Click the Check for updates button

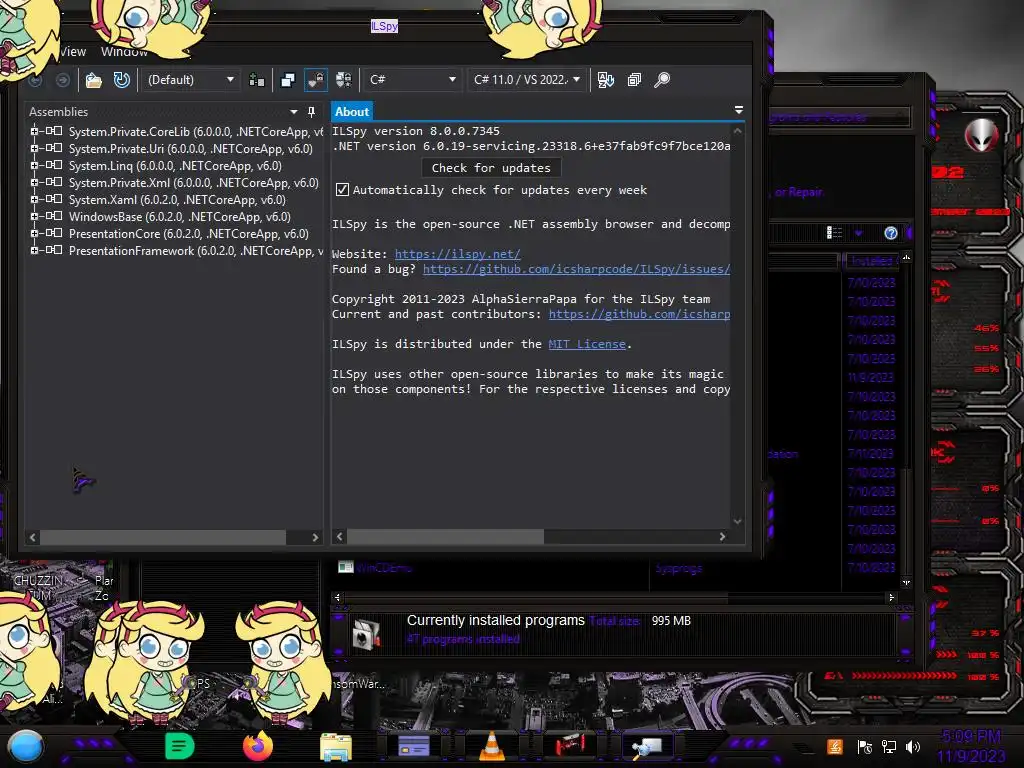click(x=491, y=168)
